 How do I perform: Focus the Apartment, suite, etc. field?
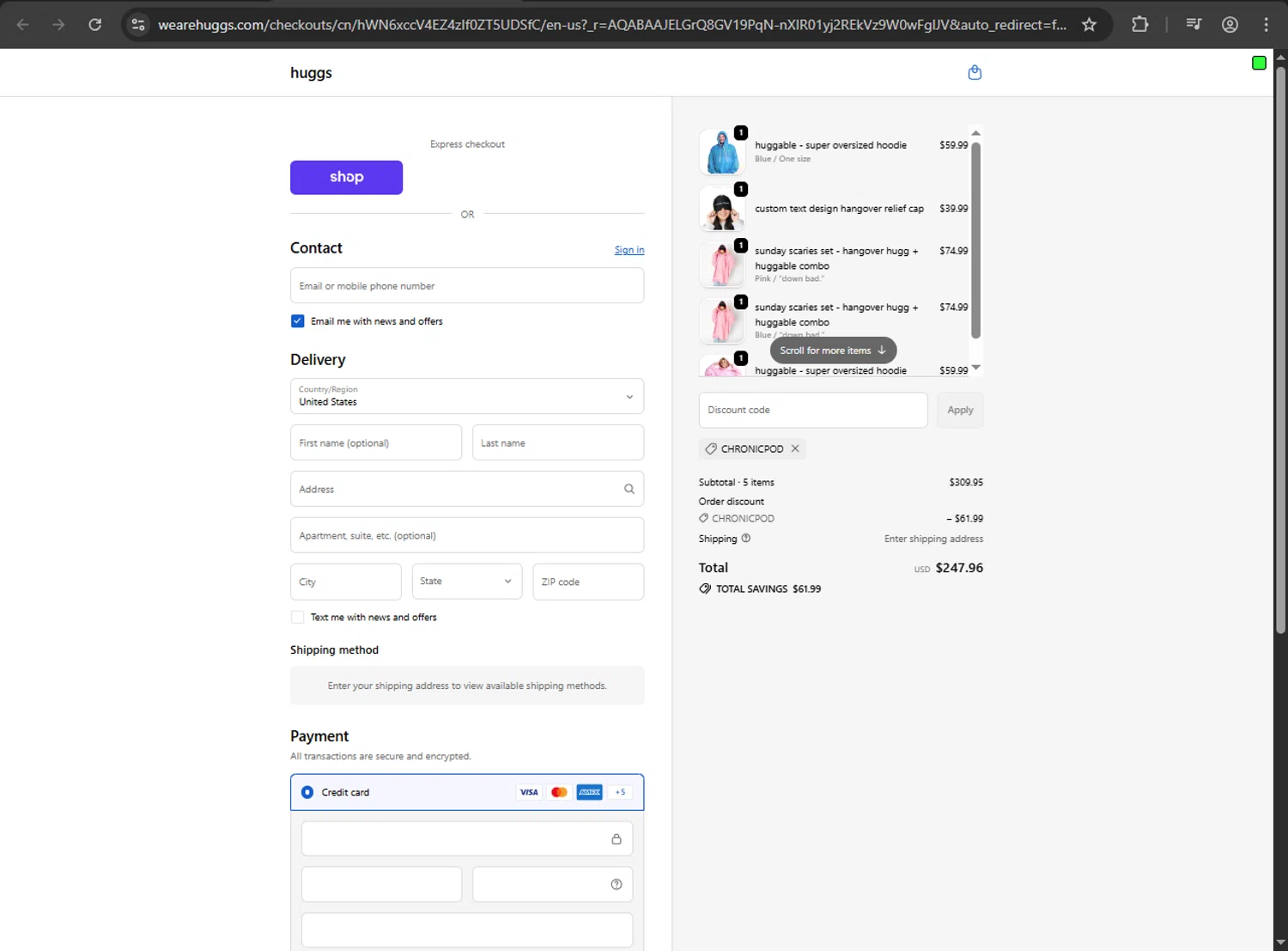pos(467,535)
